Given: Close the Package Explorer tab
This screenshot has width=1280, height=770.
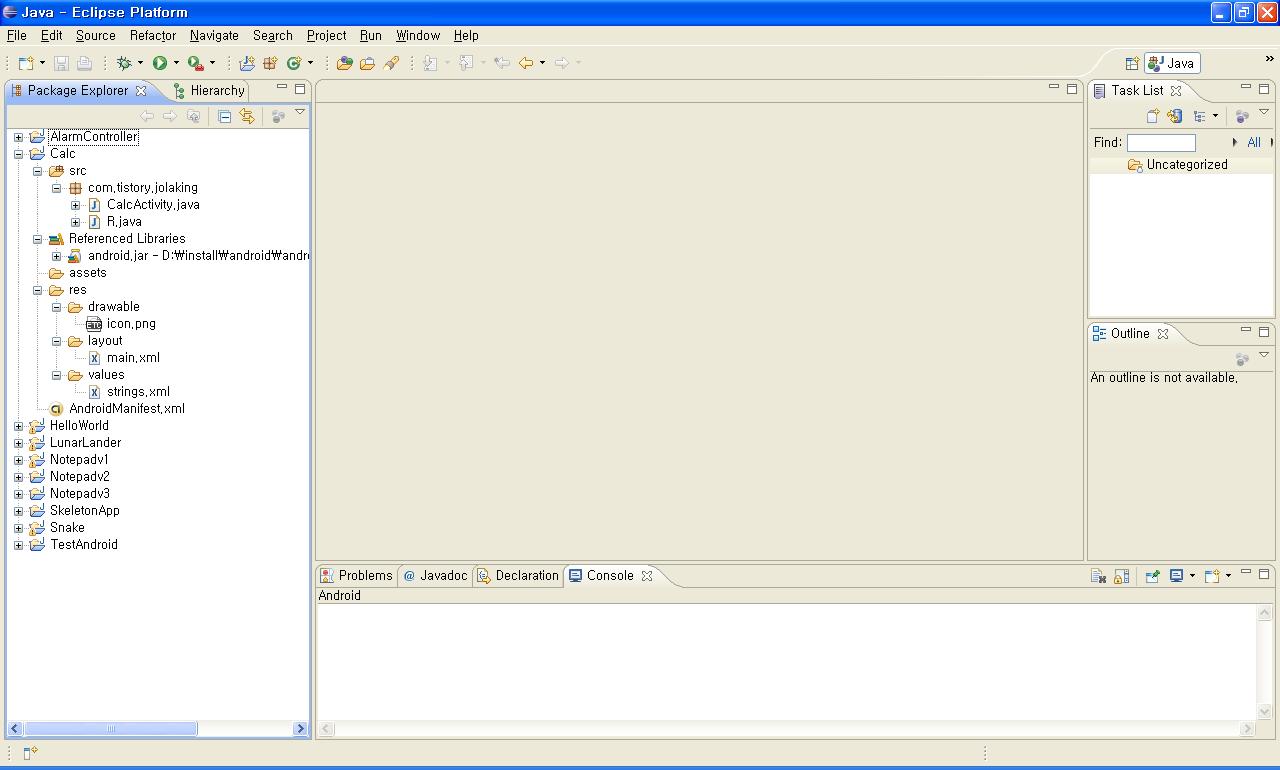Looking at the screenshot, I should pos(141,90).
